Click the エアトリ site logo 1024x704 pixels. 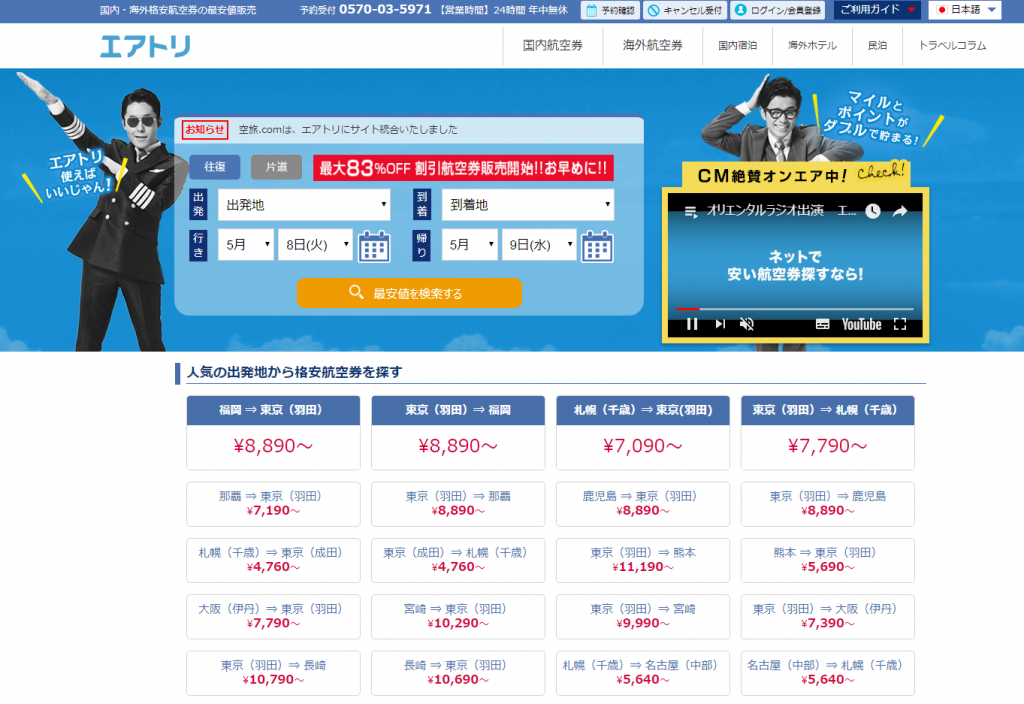[145, 46]
